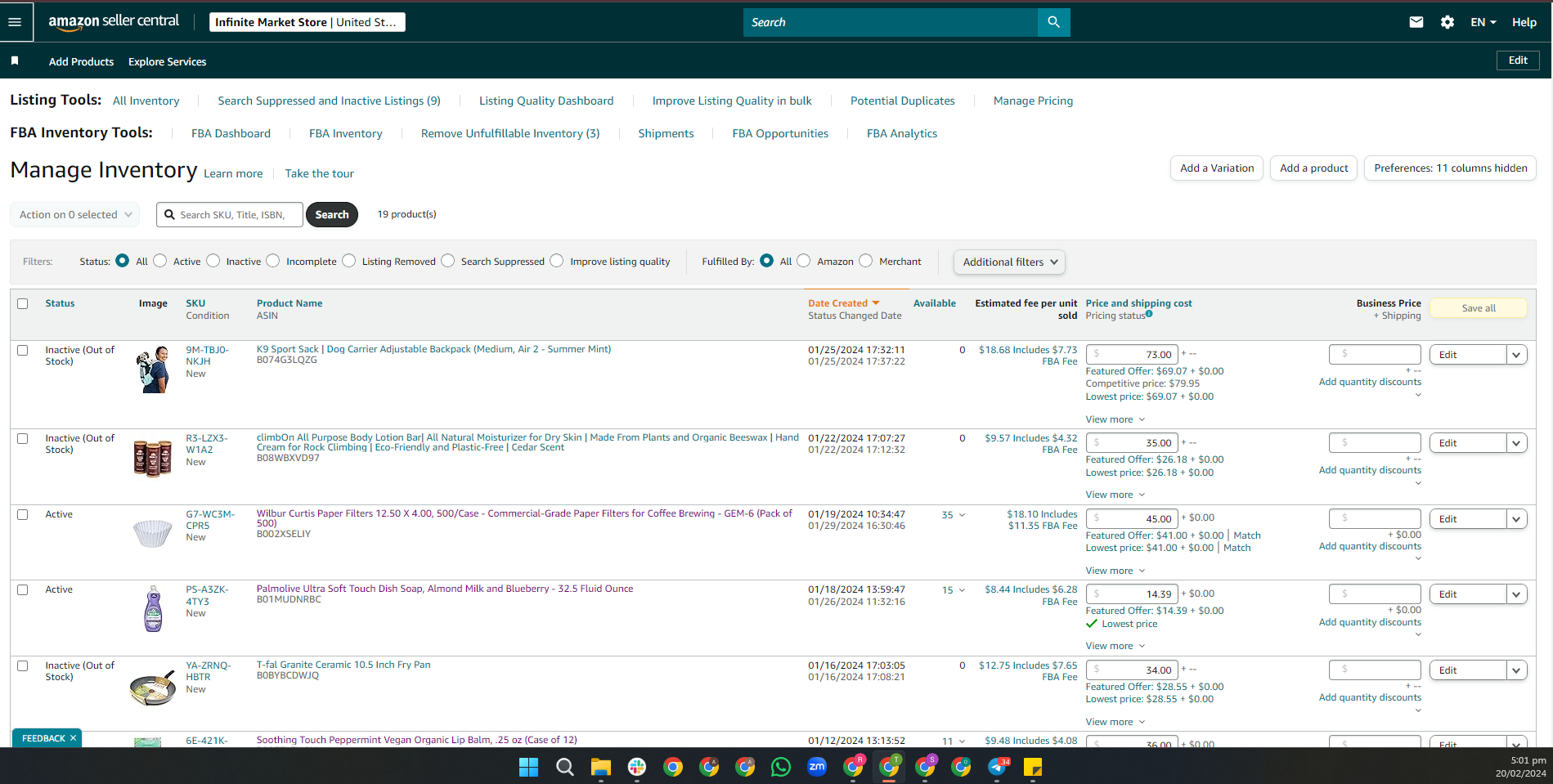Open the Palmolive Ultra Soft Touch product link
The height and width of the screenshot is (784, 1553).
tap(445, 589)
